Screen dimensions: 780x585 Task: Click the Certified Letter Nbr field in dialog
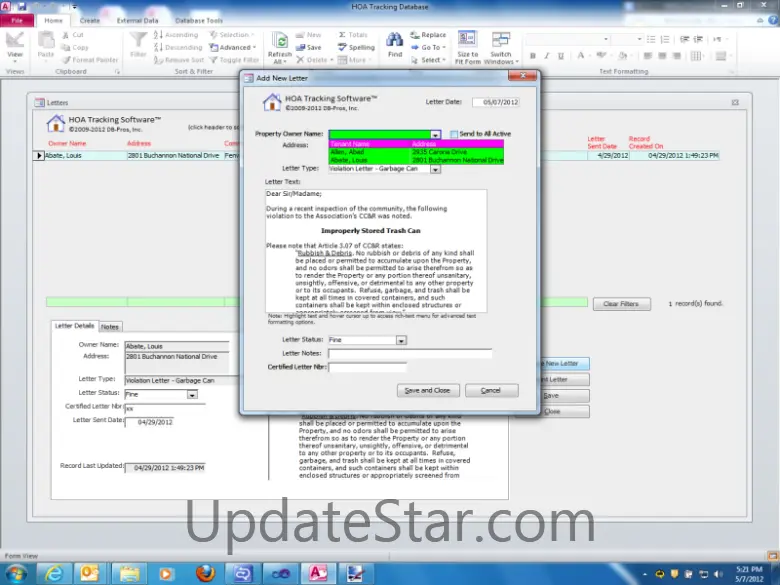tap(367, 367)
